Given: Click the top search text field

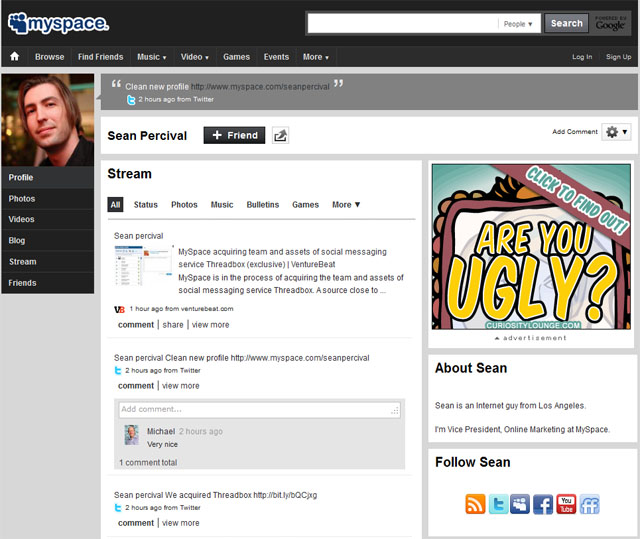Looking at the screenshot, I should (403, 24).
